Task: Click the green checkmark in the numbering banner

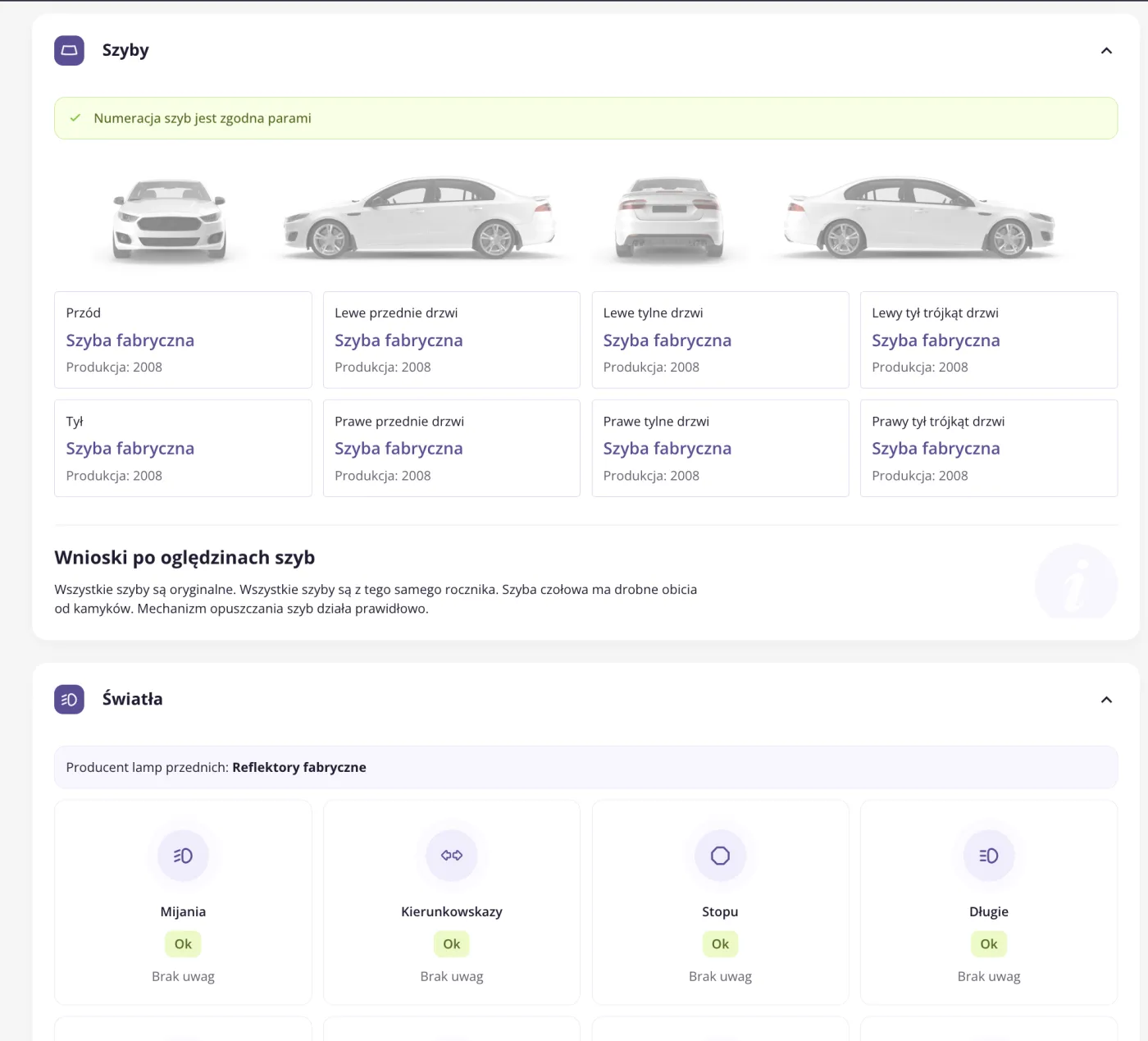Action: point(75,118)
